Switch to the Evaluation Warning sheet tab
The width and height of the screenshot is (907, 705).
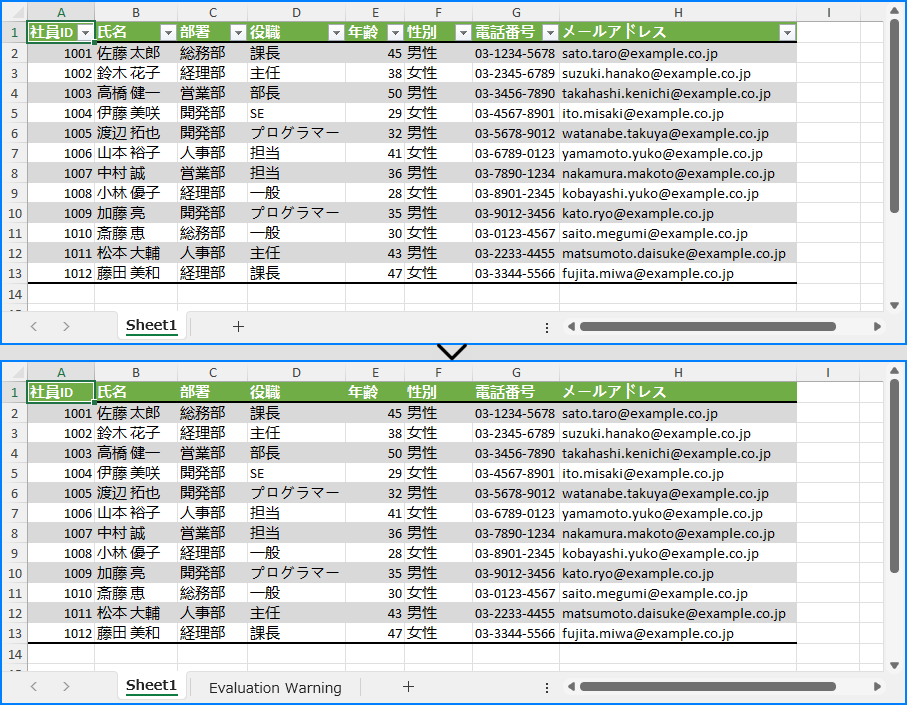coord(275,687)
